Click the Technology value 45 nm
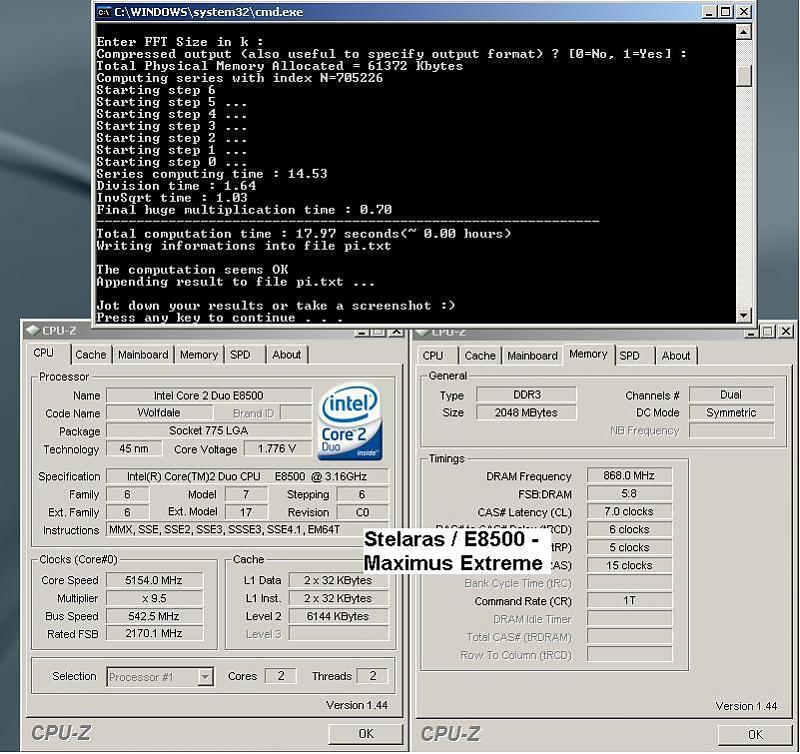Screen dimensions: 800x754 point(134,449)
